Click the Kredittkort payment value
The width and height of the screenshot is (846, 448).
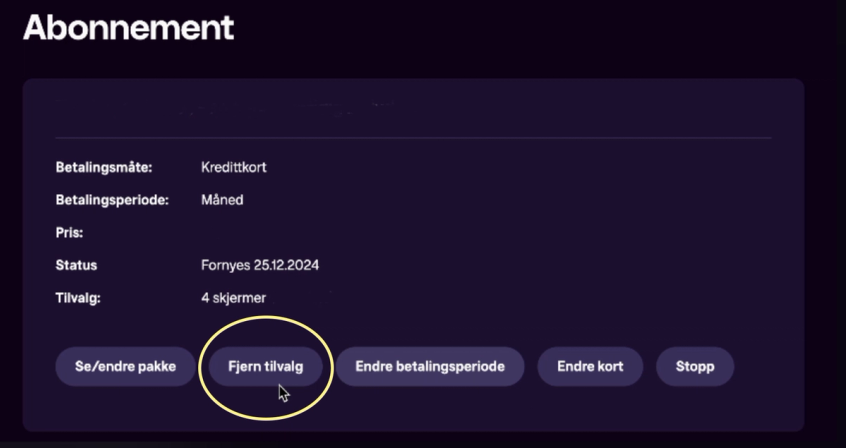[x=234, y=167]
